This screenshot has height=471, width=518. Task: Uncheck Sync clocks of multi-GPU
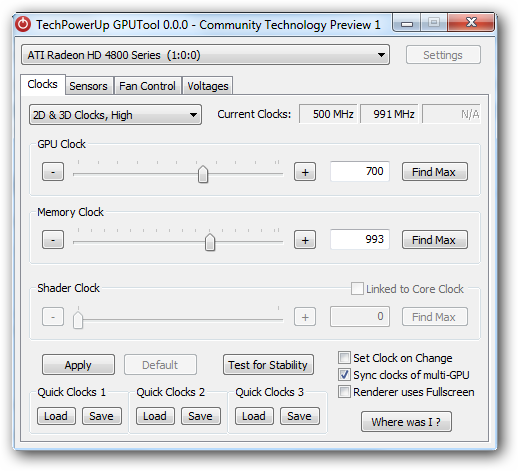(344, 375)
